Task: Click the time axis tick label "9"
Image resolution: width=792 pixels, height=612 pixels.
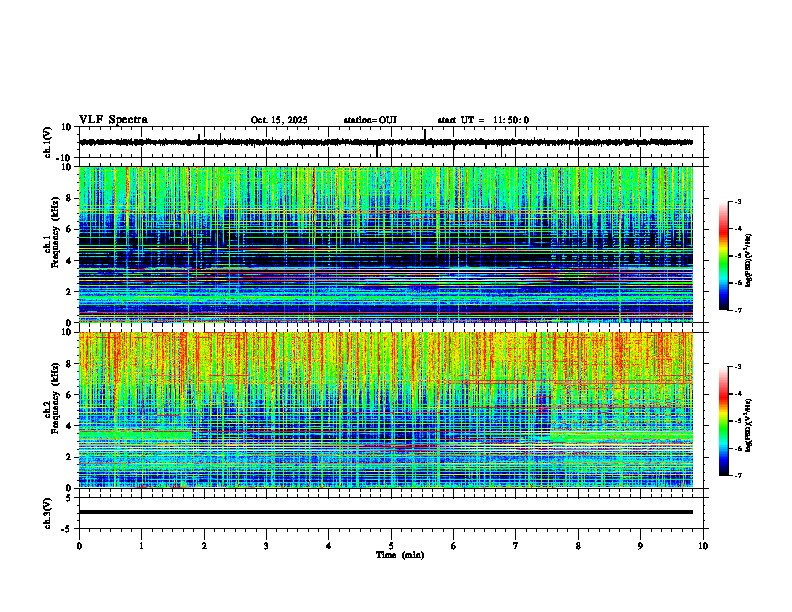Action: [x=640, y=546]
